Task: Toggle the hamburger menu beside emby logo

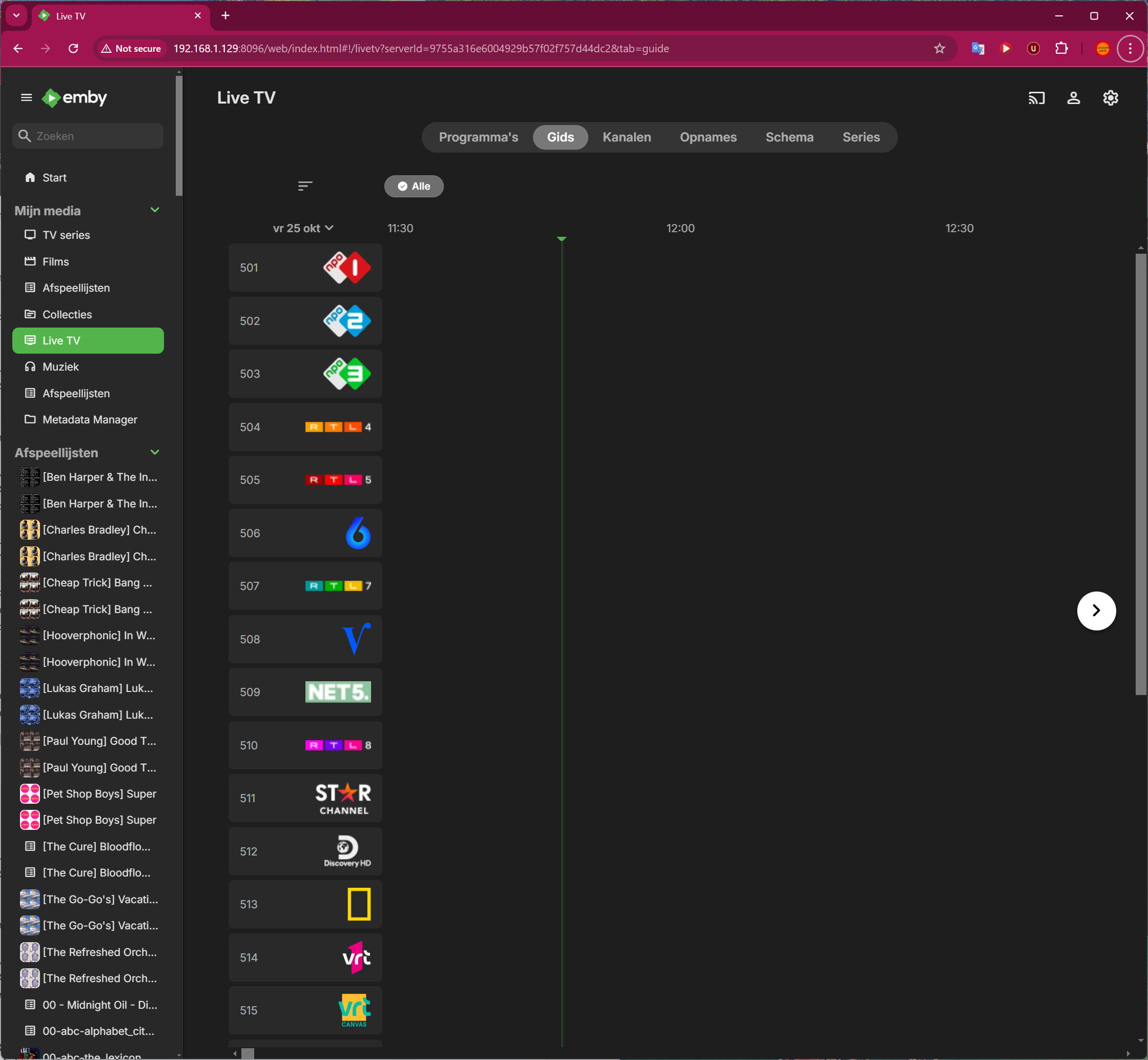Action: [x=26, y=97]
